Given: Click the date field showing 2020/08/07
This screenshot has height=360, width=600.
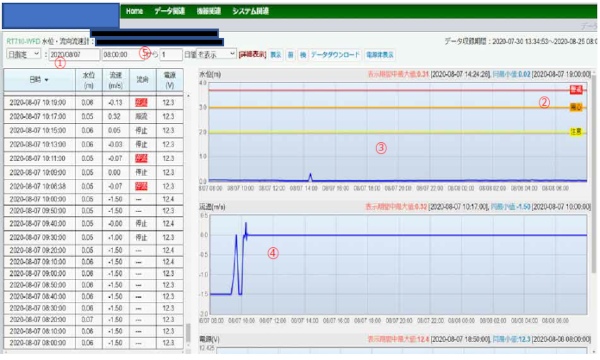Looking at the screenshot, I should point(74,54).
